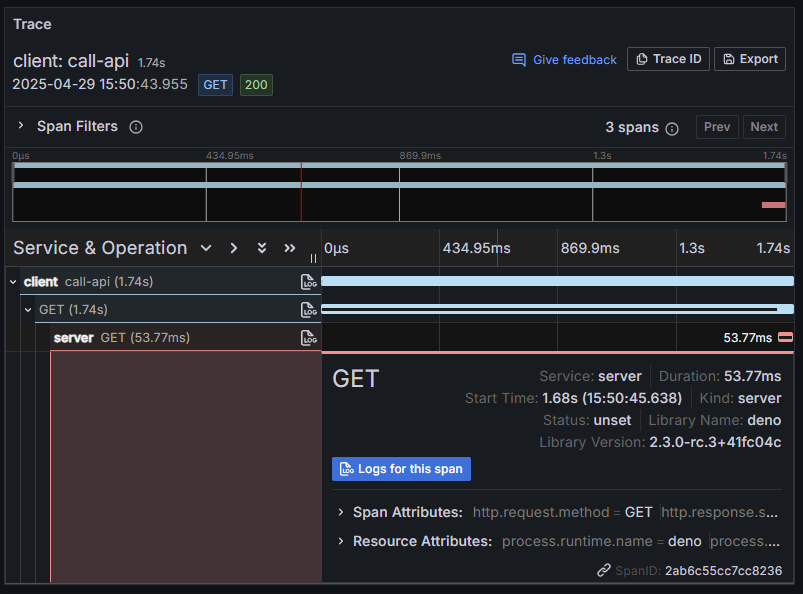Screen dimensions: 803x594
Task: Open logs for the GET (1.74s) span
Action: tap(310, 309)
